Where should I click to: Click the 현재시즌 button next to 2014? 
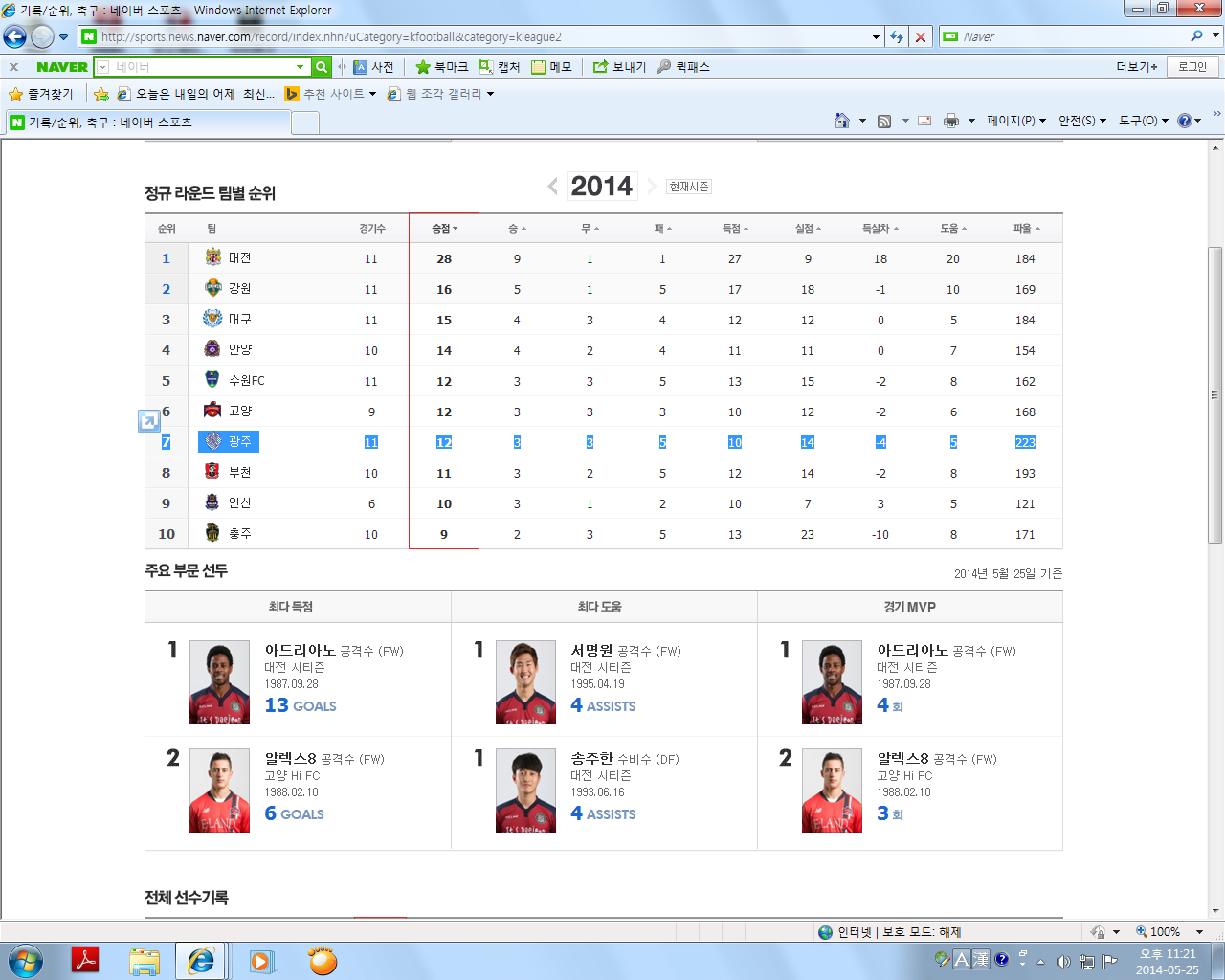[687, 187]
